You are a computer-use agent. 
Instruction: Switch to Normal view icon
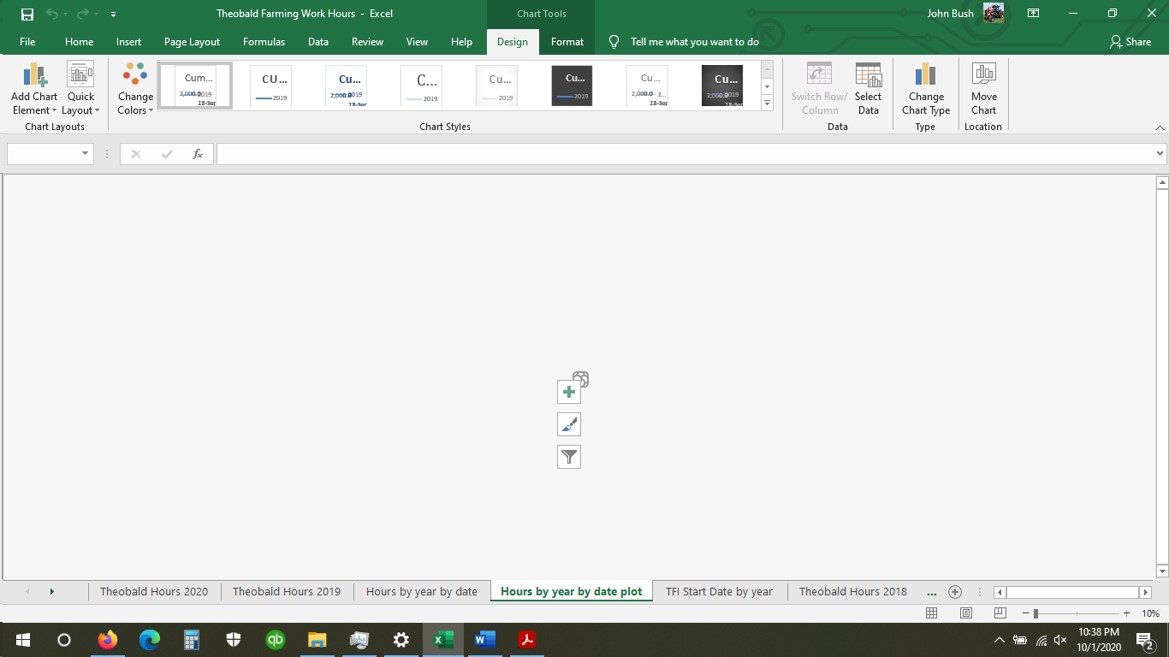click(x=931, y=613)
